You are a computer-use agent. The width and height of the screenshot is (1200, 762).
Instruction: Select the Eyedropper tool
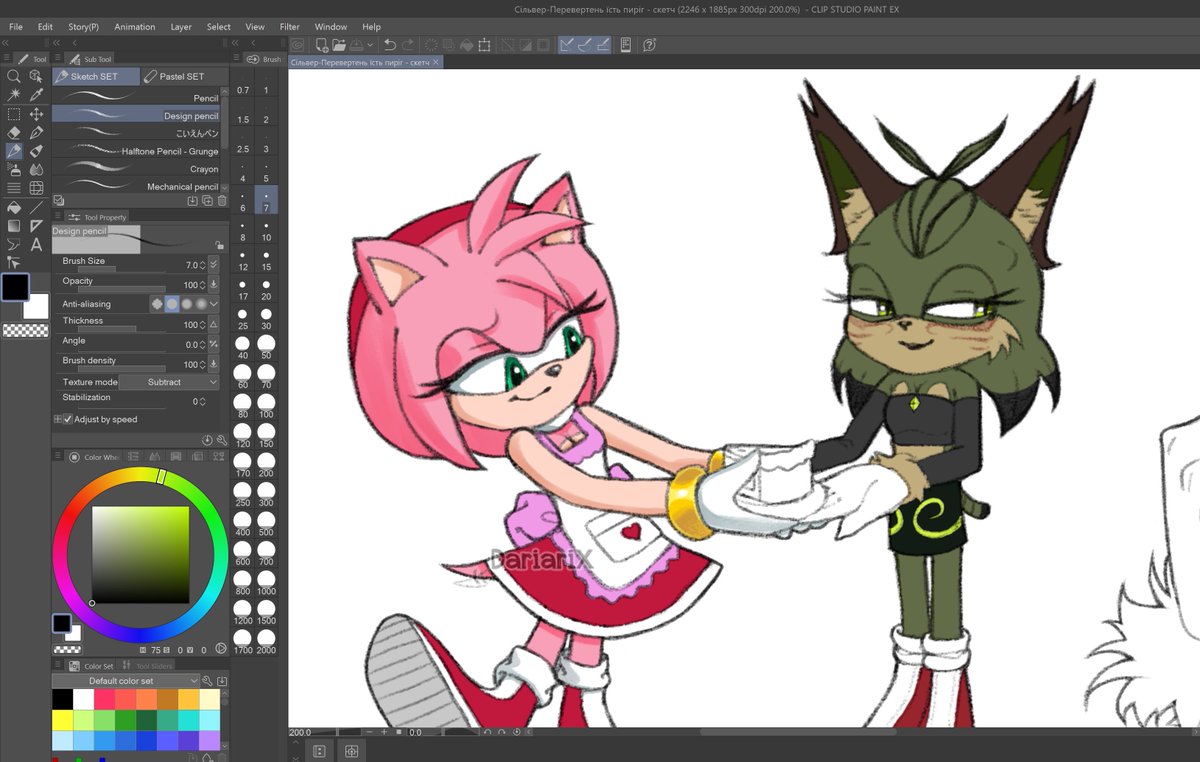[x=36, y=95]
